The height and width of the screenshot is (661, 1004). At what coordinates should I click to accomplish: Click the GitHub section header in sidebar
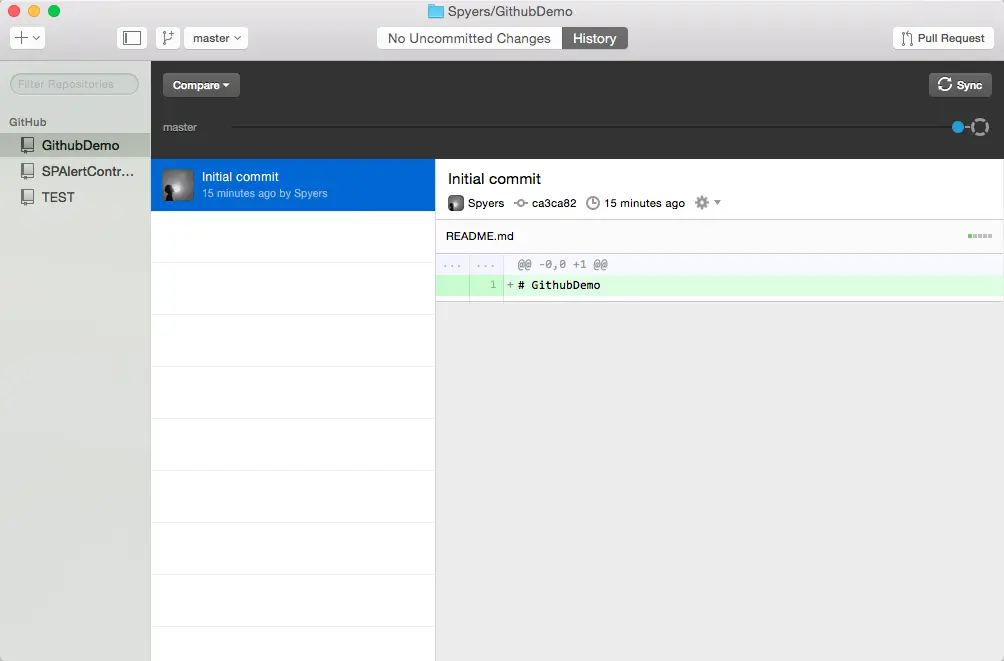[x=28, y=122]
